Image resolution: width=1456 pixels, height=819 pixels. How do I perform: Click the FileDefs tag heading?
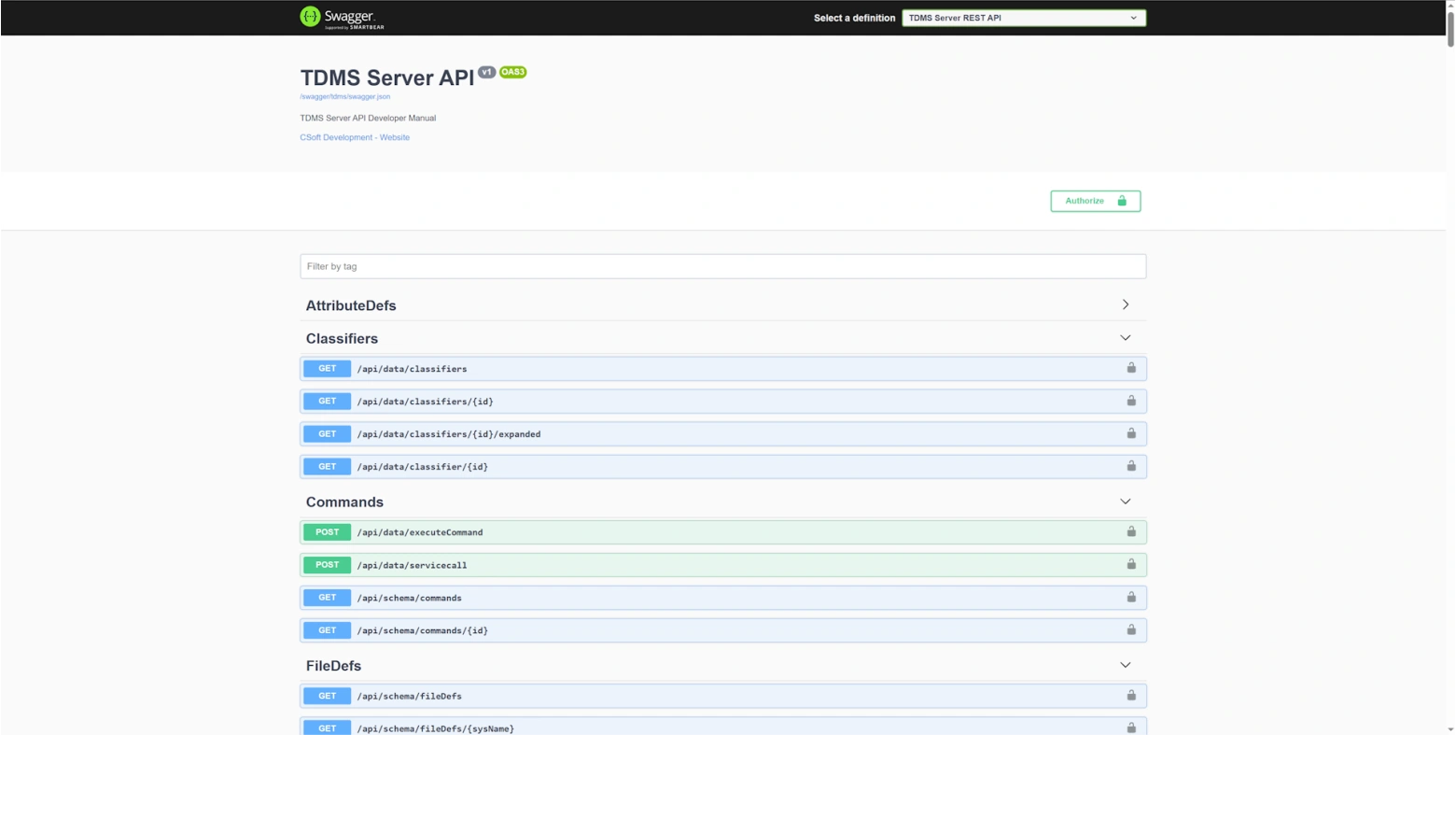(333, 666)
